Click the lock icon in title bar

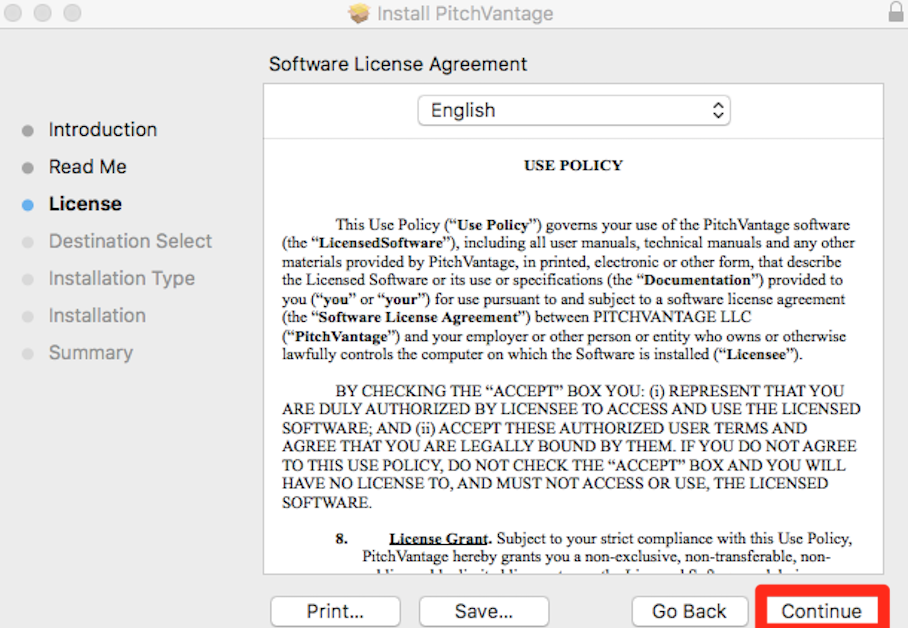pos(896,12)
